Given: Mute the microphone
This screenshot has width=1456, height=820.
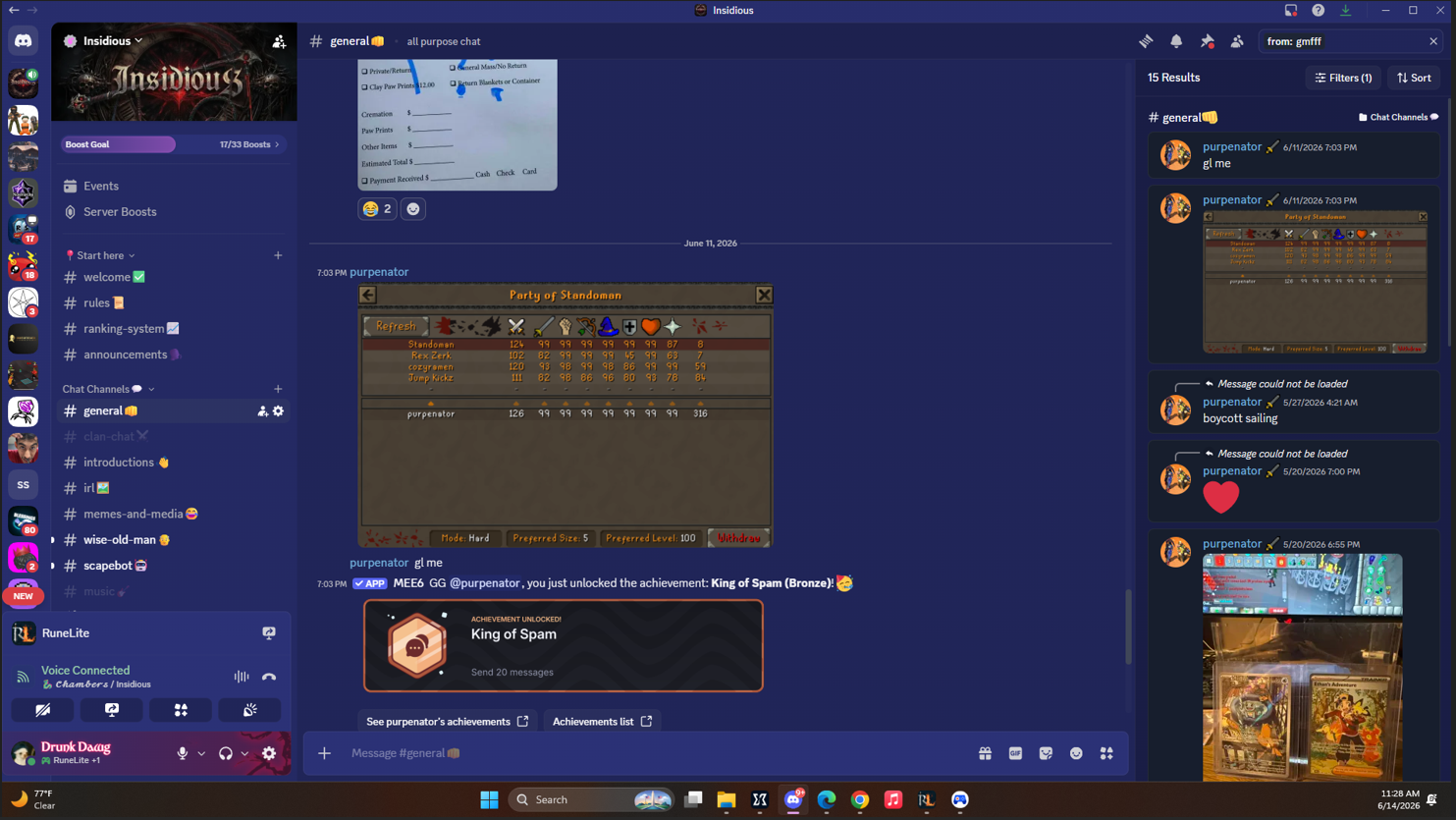Looking at the screenshot, I should point(183,753).
